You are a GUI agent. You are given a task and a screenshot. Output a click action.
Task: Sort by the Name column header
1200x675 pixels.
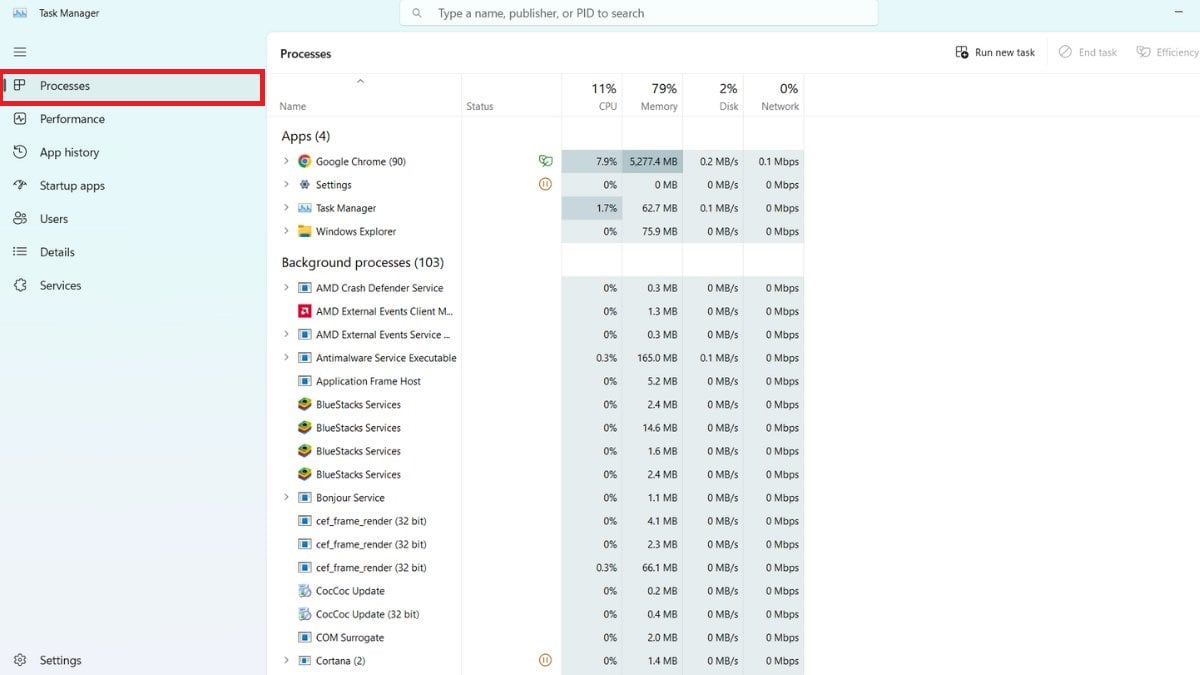(x=364, y=95)
